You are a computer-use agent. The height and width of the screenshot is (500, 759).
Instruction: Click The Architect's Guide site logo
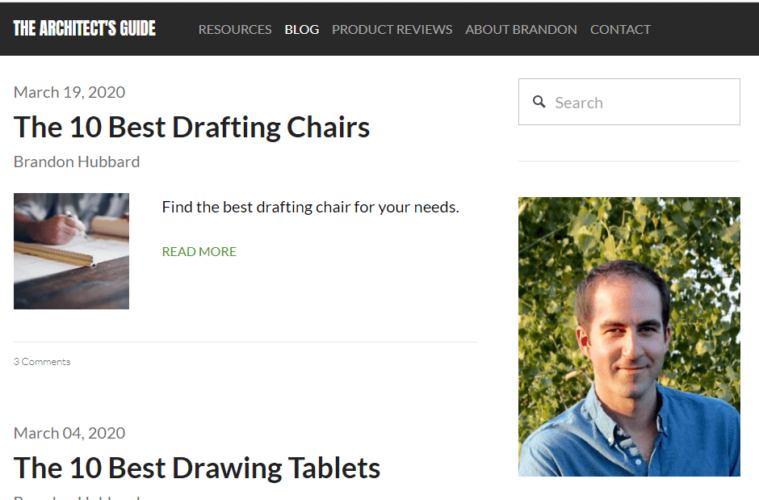84,28
